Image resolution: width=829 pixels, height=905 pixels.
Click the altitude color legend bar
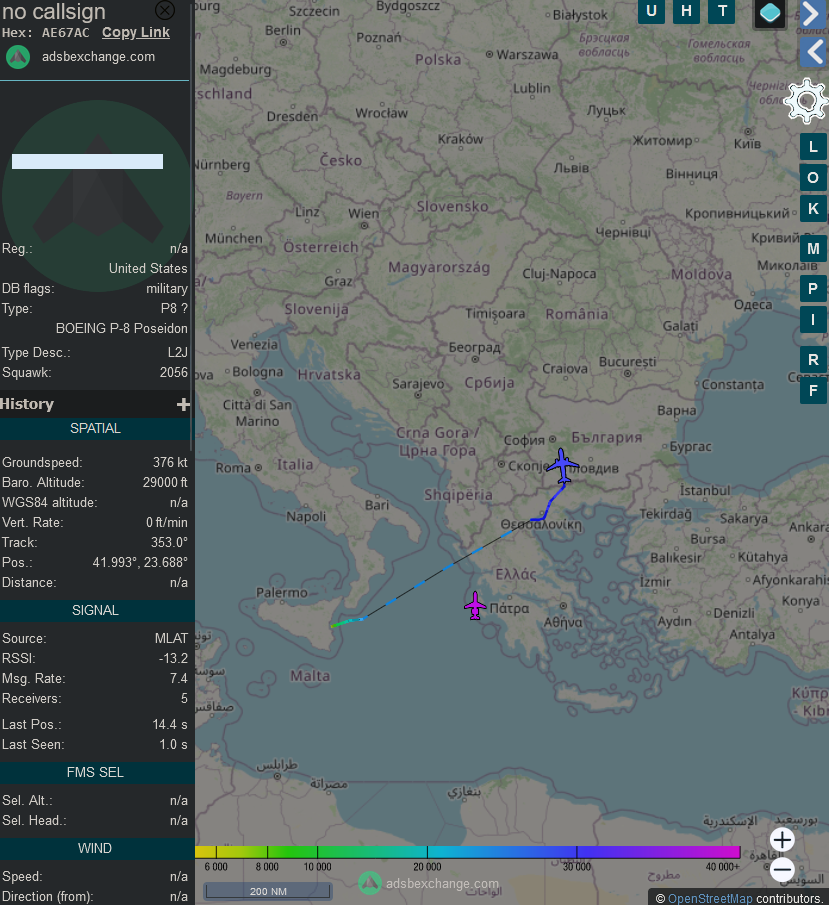pos(468,852)
